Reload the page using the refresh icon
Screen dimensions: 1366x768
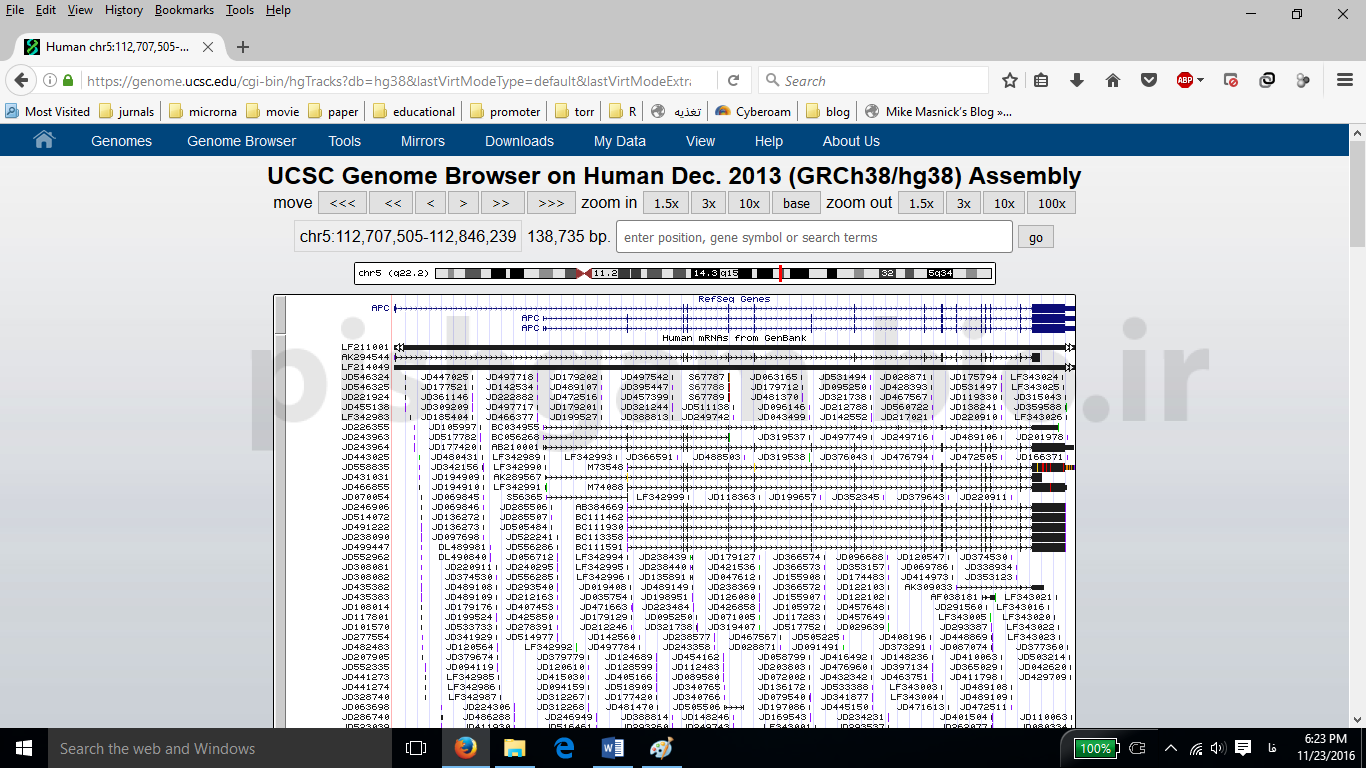pyautogui.click(x=733, y=80)
